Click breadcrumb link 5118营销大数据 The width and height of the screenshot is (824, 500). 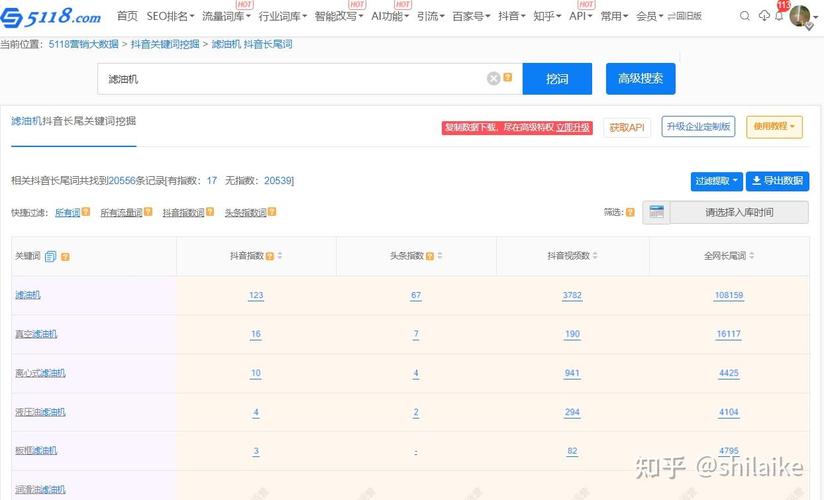coord(84,44)
